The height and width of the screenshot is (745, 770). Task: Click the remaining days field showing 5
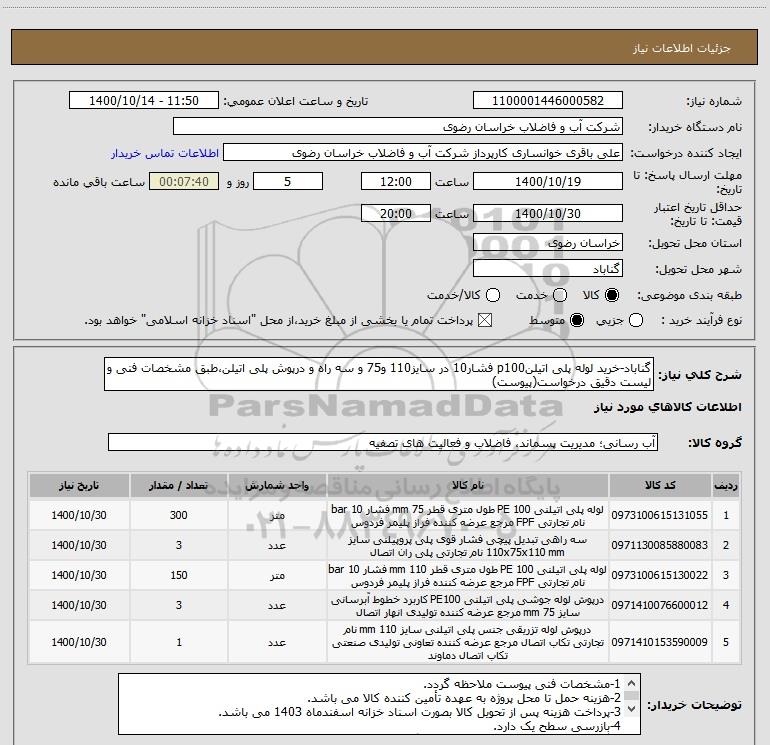288,182
